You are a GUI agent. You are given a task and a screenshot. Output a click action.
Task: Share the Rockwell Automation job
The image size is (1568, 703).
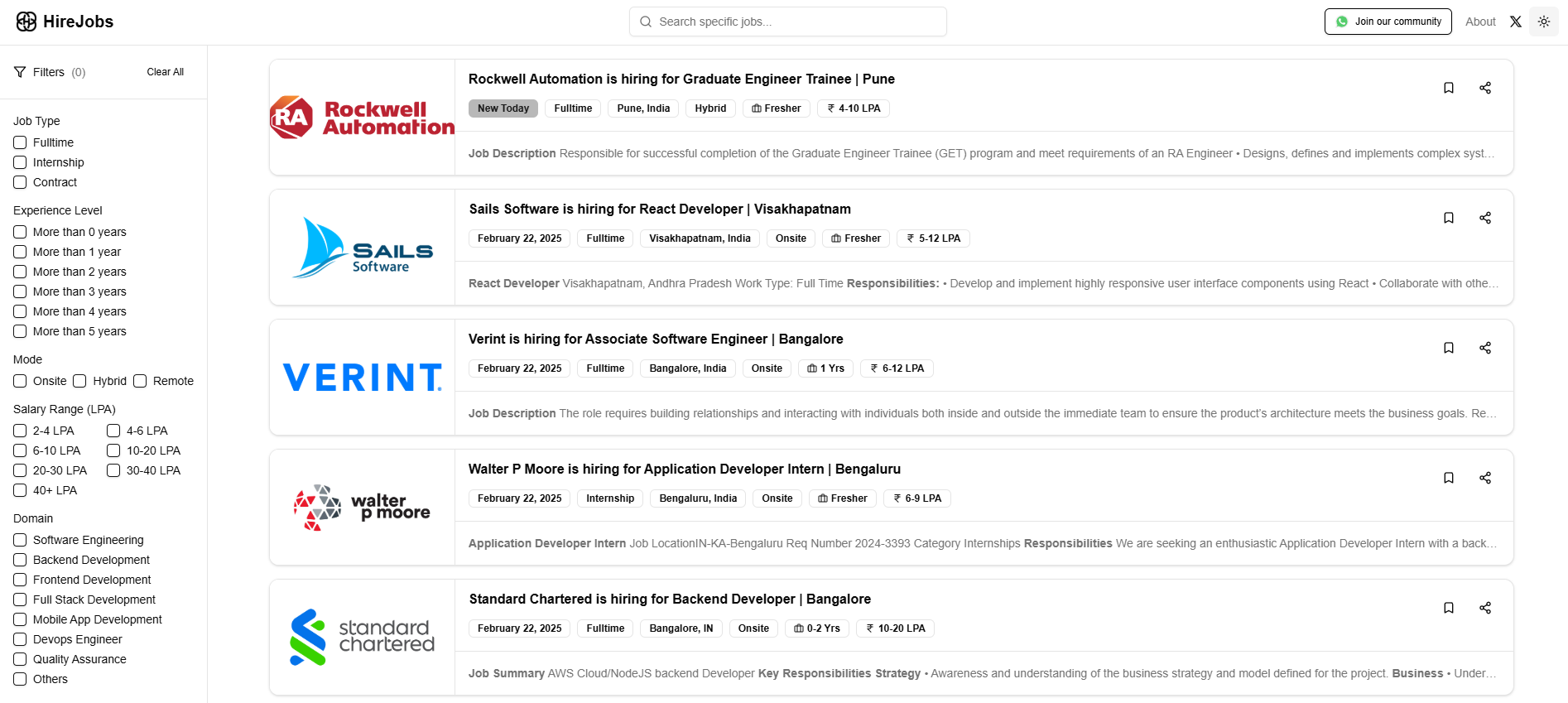click(1485, 88)
